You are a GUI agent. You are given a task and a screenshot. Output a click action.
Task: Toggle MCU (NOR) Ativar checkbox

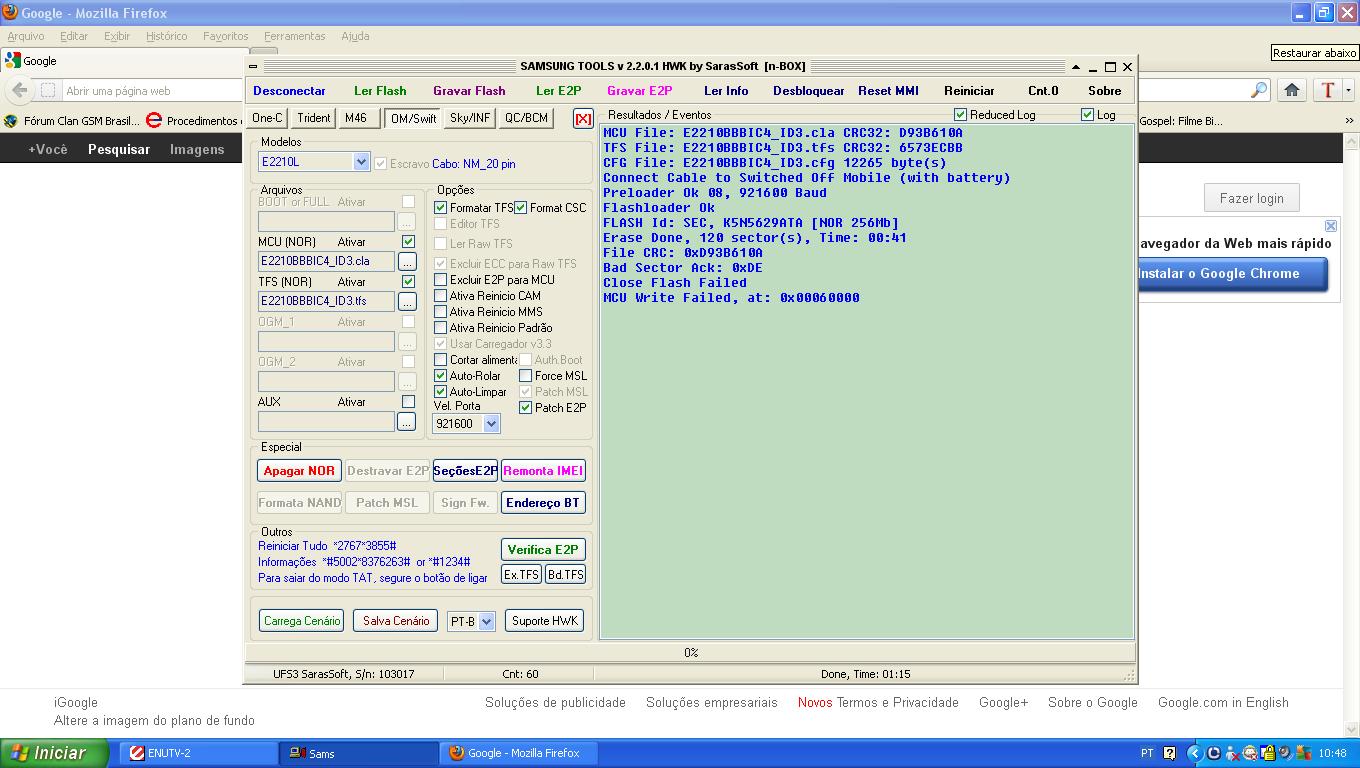(x=408, y=242)
